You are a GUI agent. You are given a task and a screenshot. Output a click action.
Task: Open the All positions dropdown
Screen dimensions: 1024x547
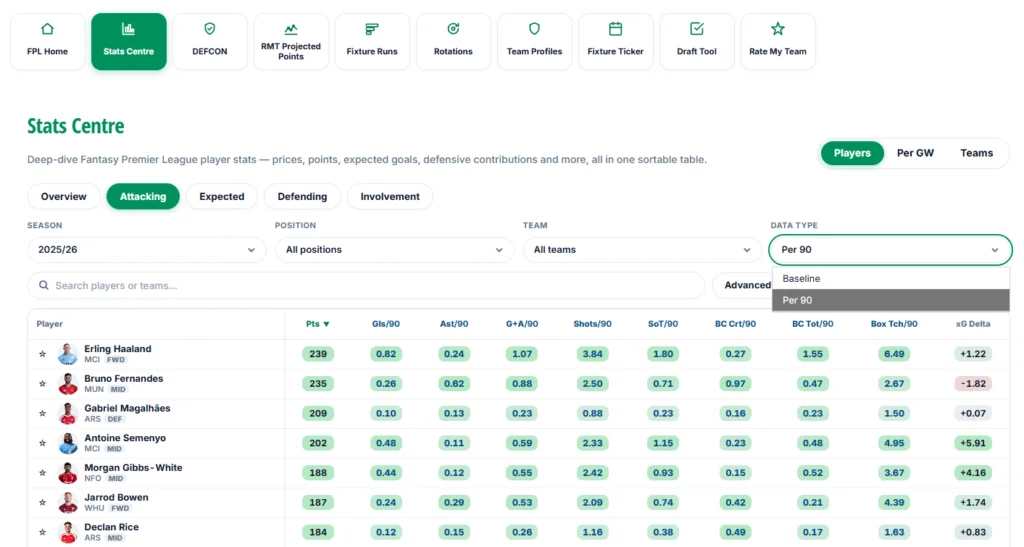(394, 249)
